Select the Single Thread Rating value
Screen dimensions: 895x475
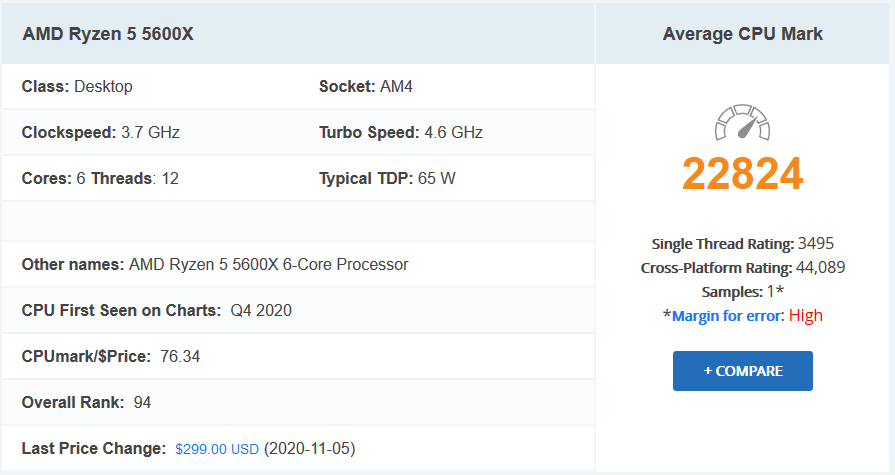[816, 244]
